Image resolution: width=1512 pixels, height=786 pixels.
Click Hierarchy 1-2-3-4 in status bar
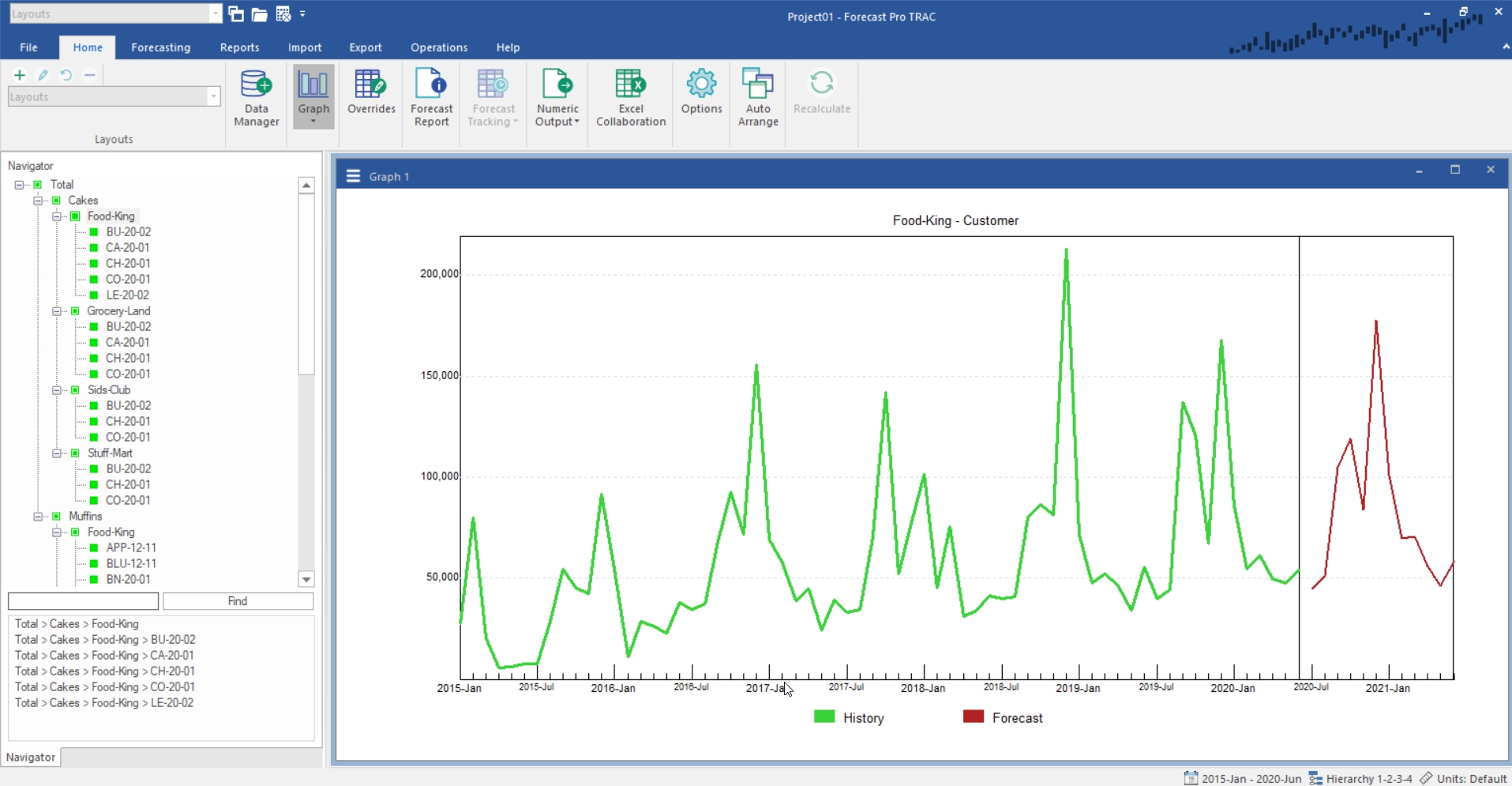(x=1369, y=778)
